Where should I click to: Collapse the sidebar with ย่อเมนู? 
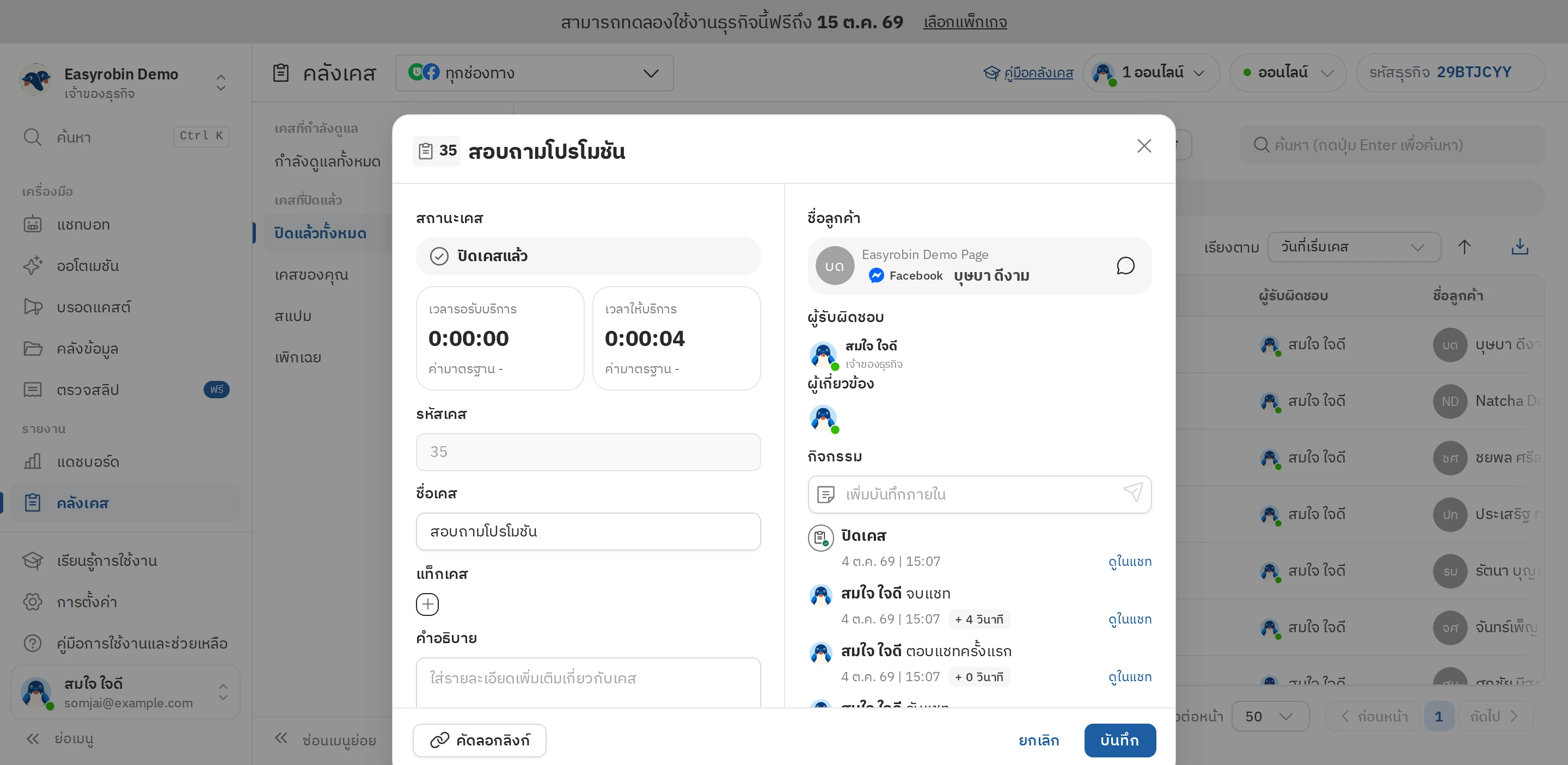click(x=60, y=739)
